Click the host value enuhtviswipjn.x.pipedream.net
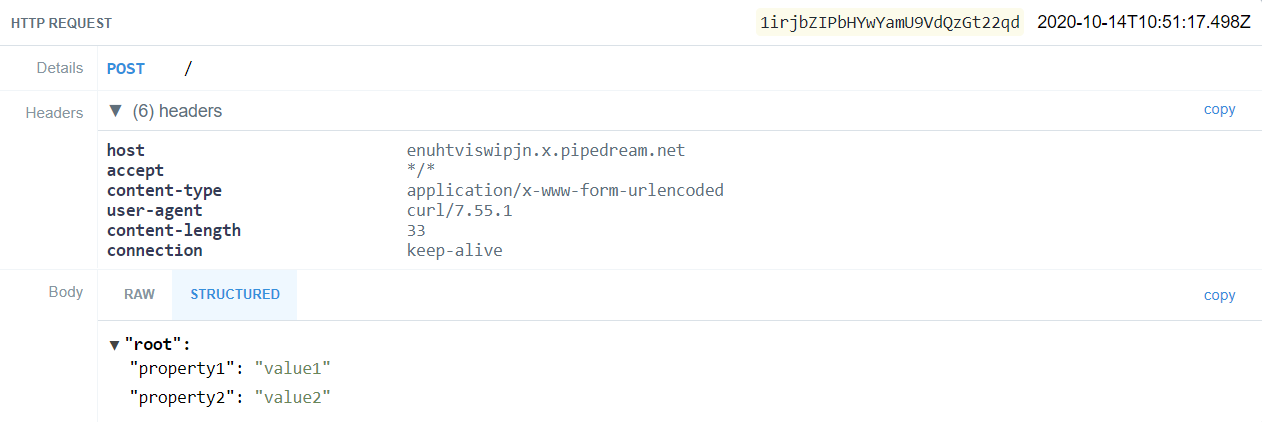The image size is (1262, 422). point(545,150)
